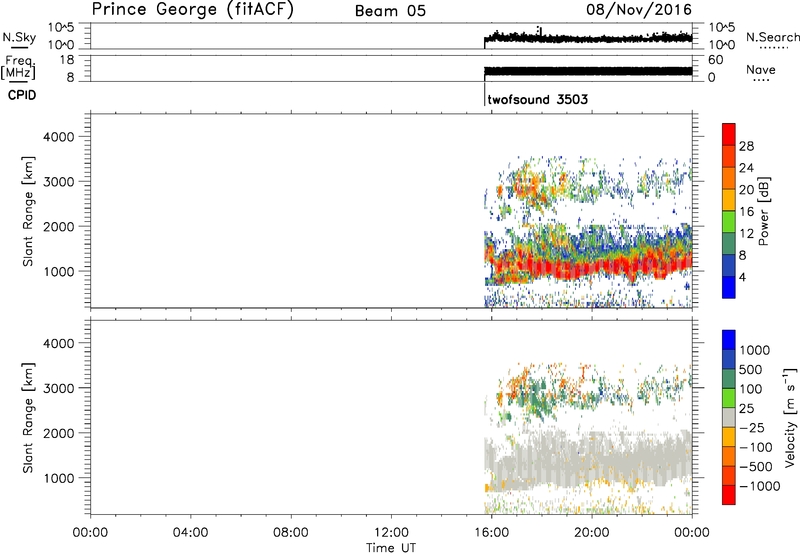800x554 pixels.
Task: Click the 'Velocity [m s-1]' colorbar label
Action: (x=790, y=417)
